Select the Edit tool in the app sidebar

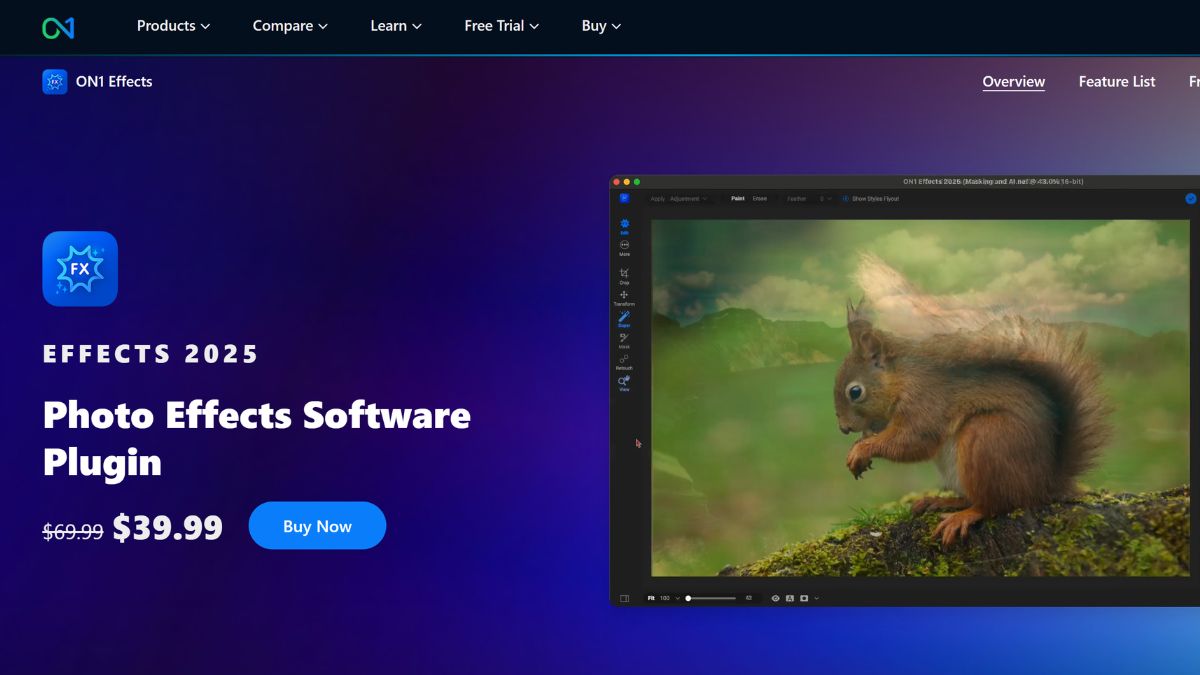click(x=624, y=226)
